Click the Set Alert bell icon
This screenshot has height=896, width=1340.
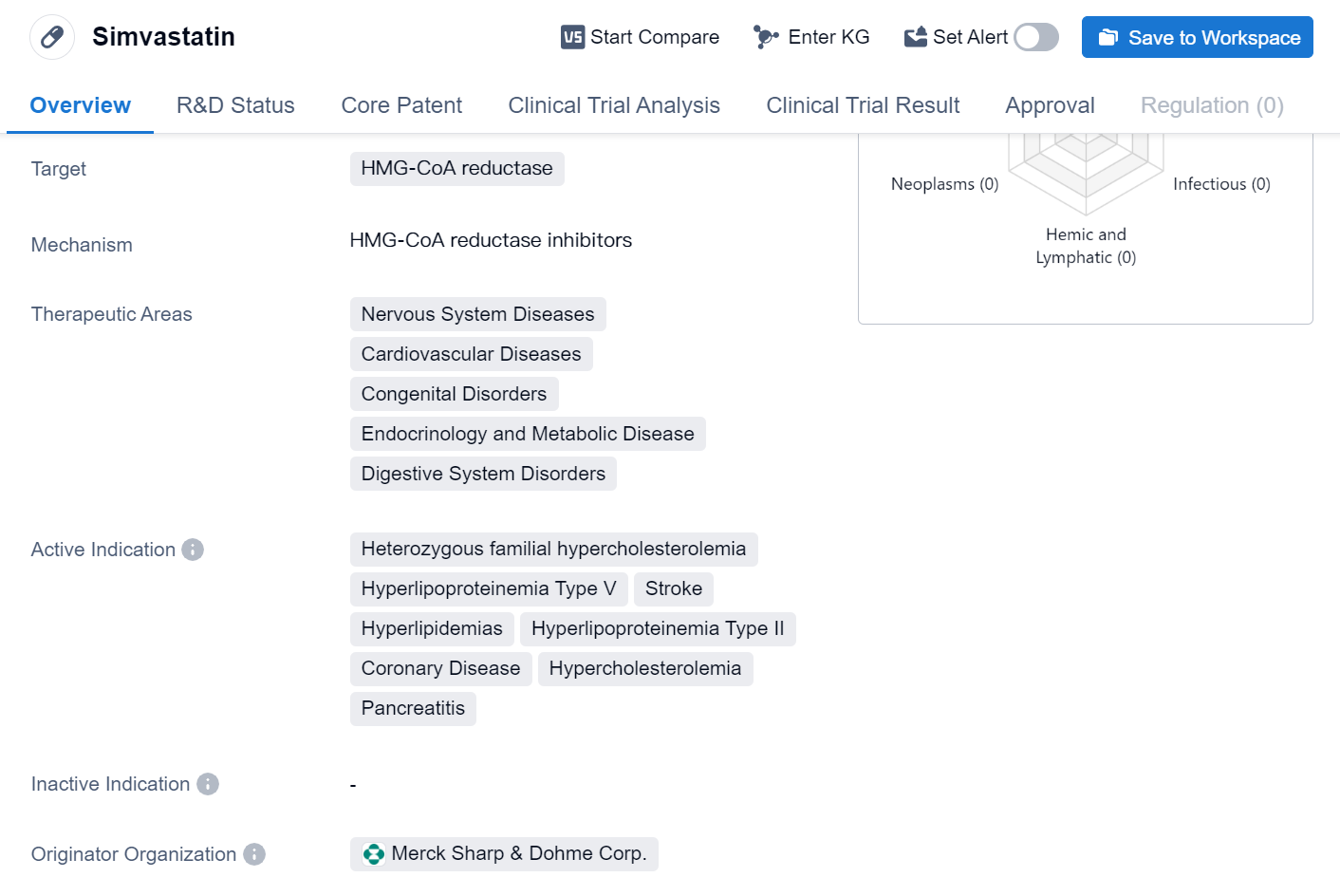[x=915, y=37]
